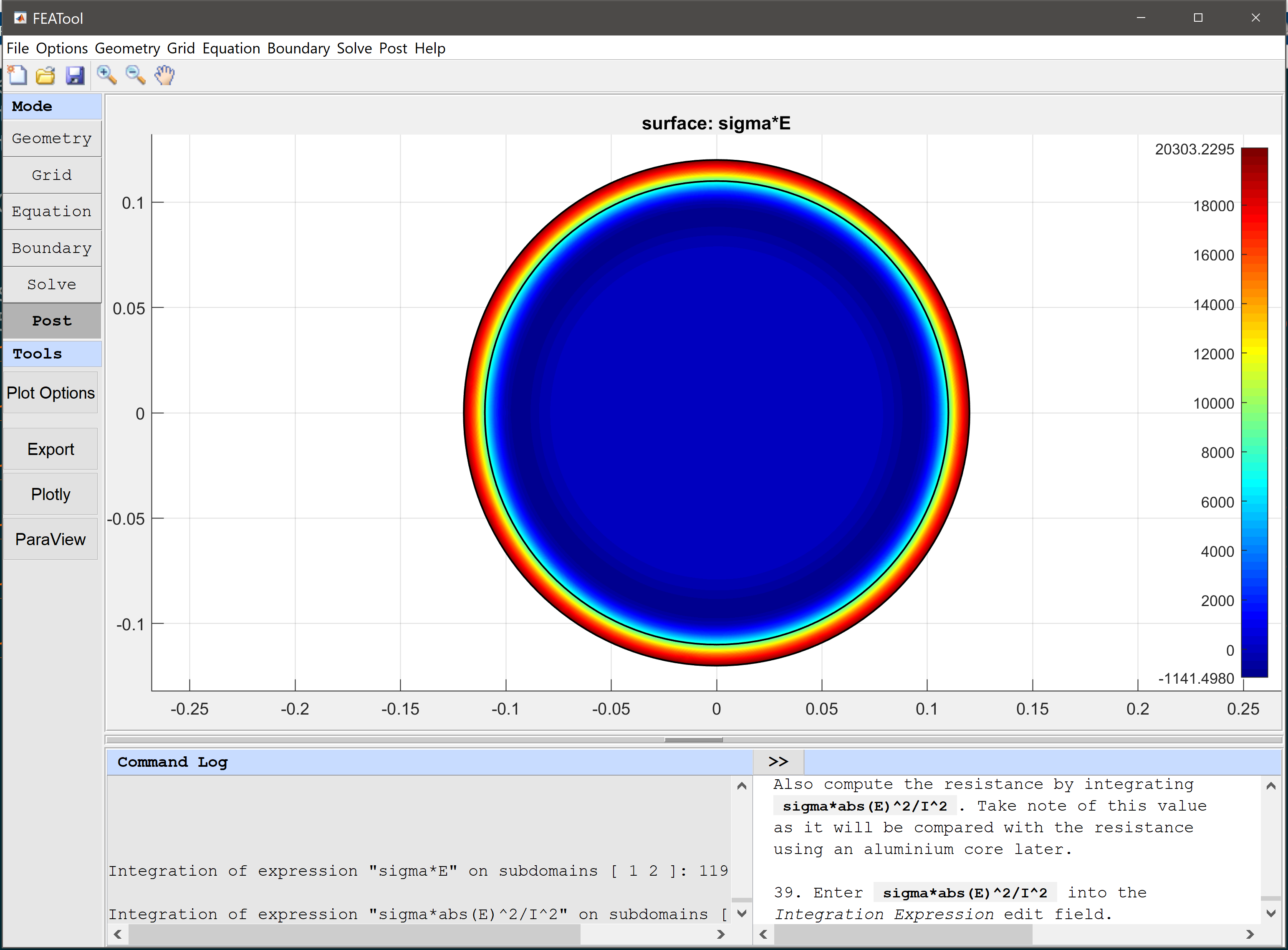Open the Grid menu
The height and width of the screenshot is (950, 1288).
[181, 48]
